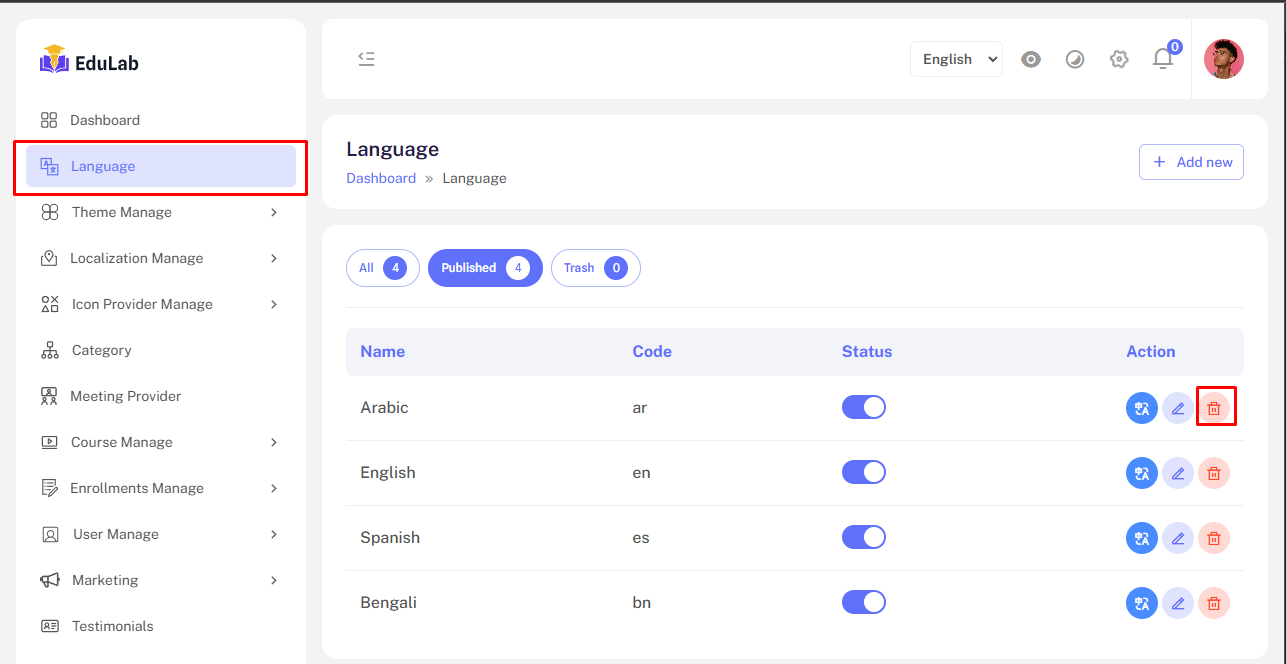This screenshot has width=1286, height=664.
Task: Click the edit pencil icon for English
Action: [x=1178, y=473]
